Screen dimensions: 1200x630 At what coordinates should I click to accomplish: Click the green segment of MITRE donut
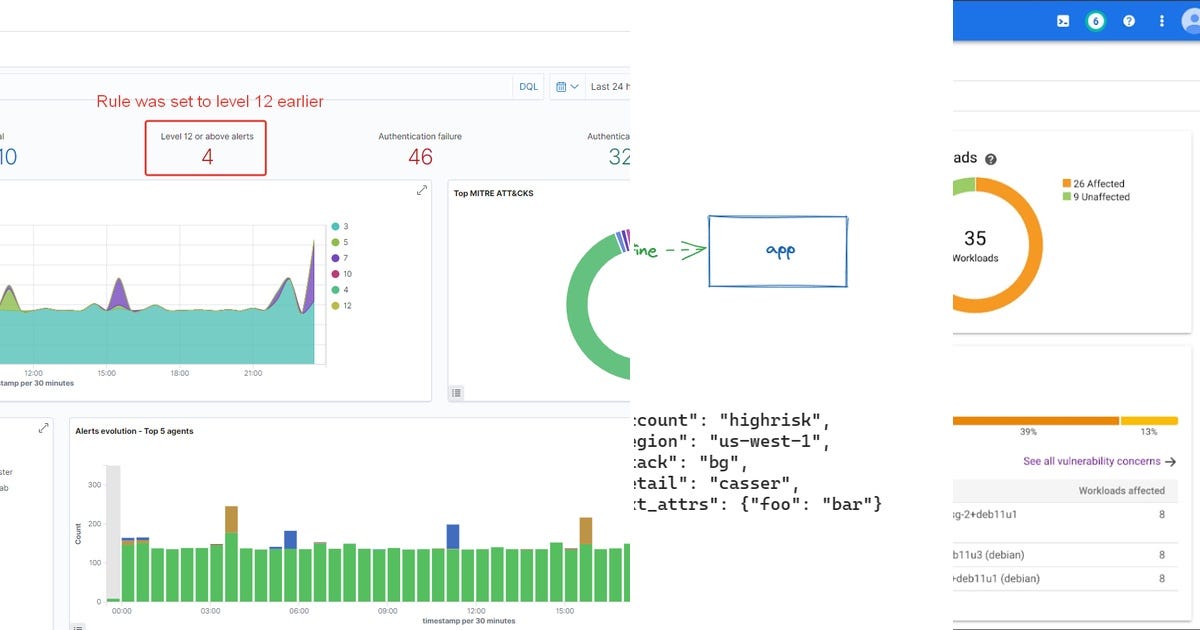[x=579, y=305]
